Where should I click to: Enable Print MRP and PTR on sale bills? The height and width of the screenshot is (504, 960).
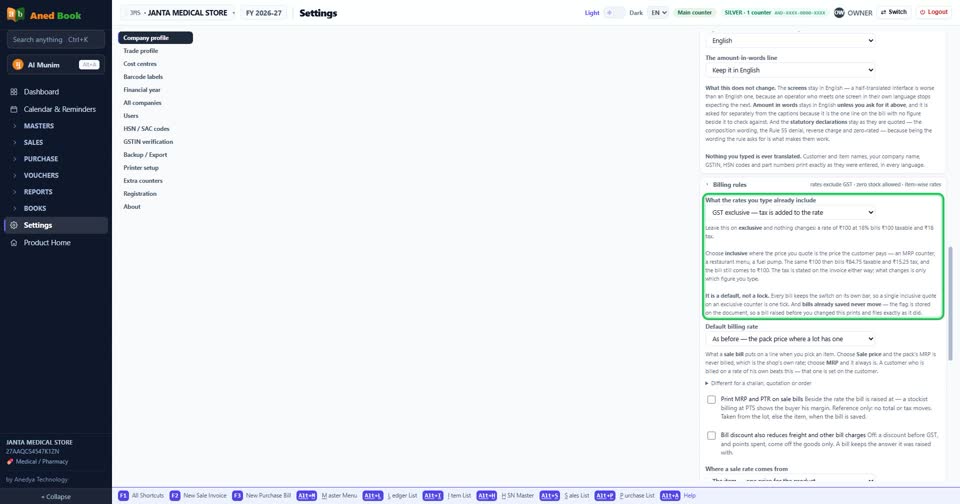pos(711,400)
